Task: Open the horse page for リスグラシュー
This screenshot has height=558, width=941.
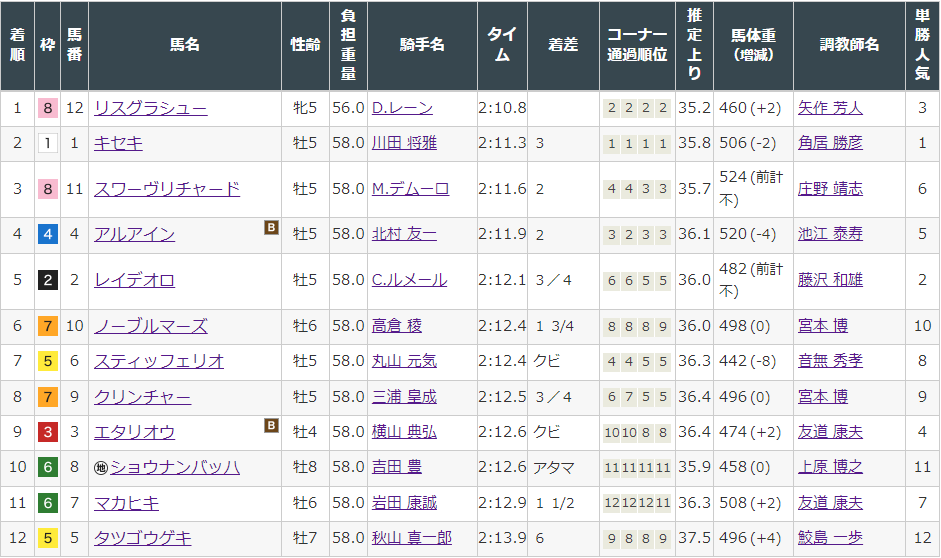Action: [151, 109]
